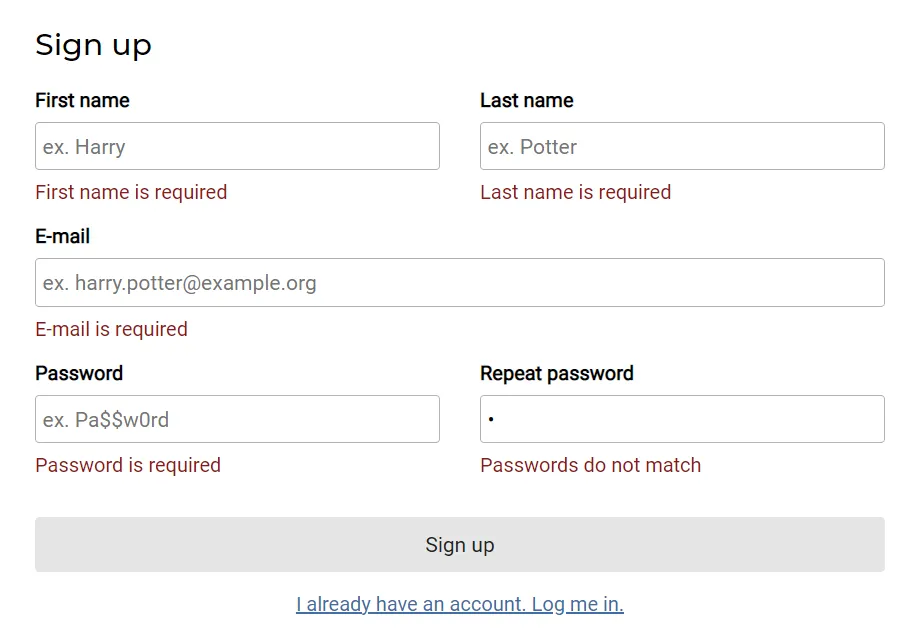
Task: Click the 'Last name is required' error message
Action: click(x=575, y=192)
